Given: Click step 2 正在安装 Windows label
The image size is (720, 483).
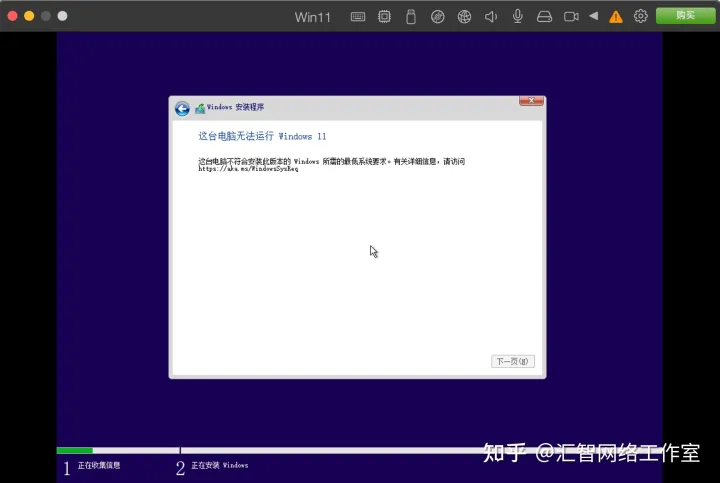Looking at the screenshot, I should (219, 465).
